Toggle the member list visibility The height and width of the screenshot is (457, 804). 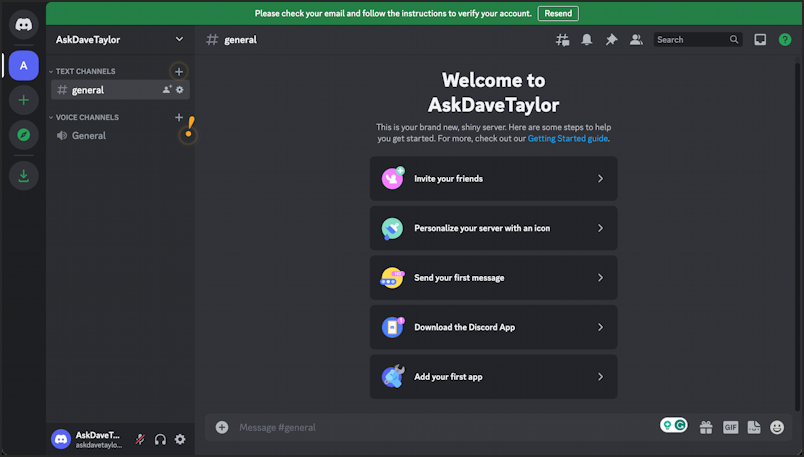[636, 39]
